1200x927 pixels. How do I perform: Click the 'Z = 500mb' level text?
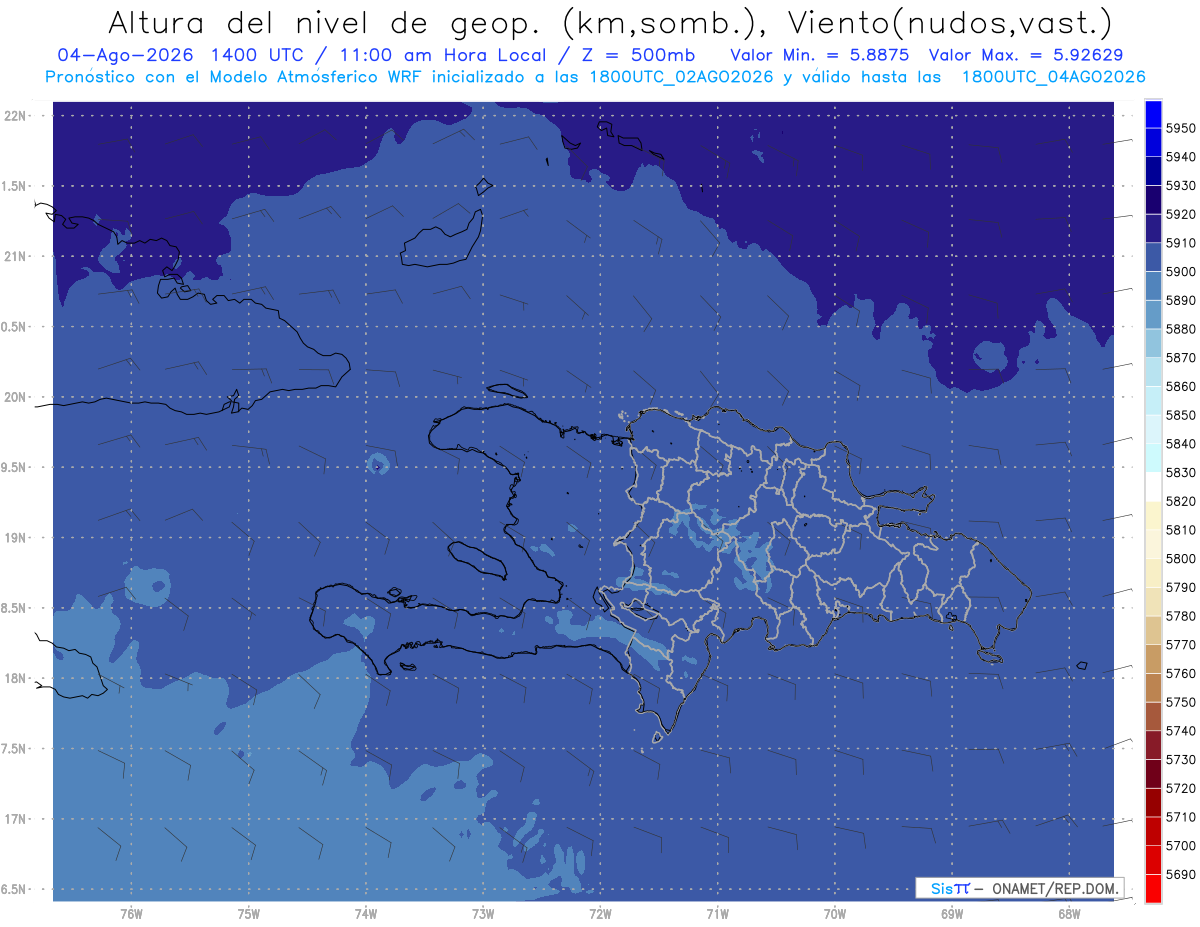point(639,55)
